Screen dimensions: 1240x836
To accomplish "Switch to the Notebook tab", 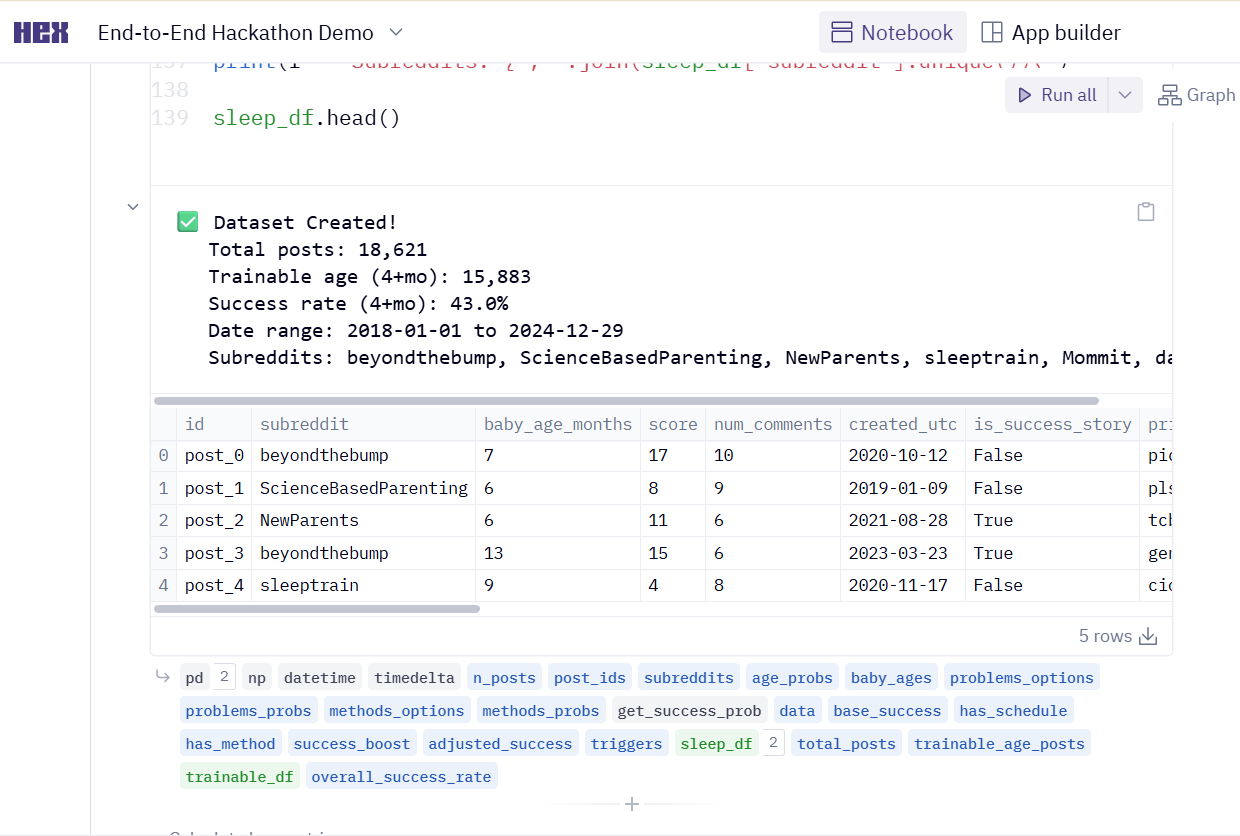I will [x=892, y=32].
